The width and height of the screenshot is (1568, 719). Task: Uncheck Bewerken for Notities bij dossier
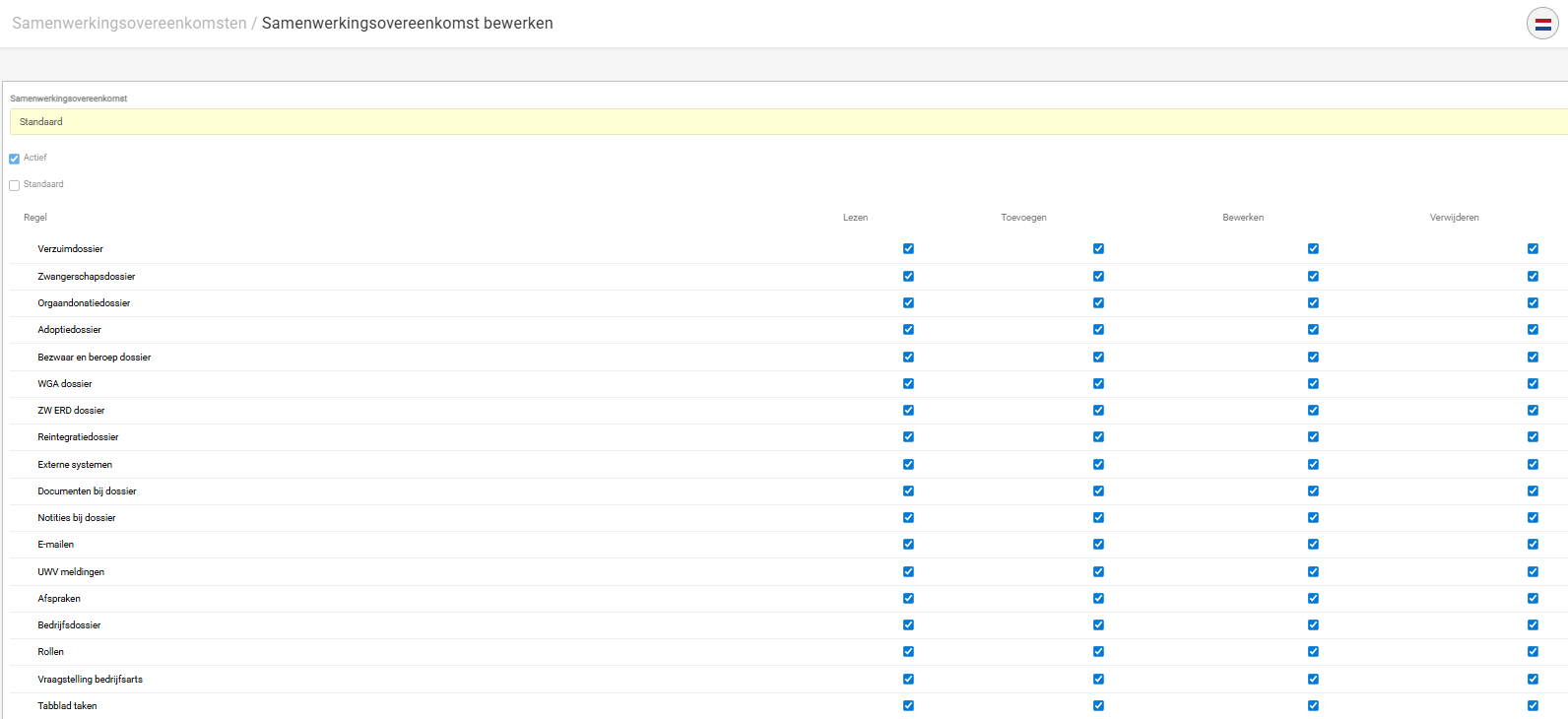coord(1313,518)
